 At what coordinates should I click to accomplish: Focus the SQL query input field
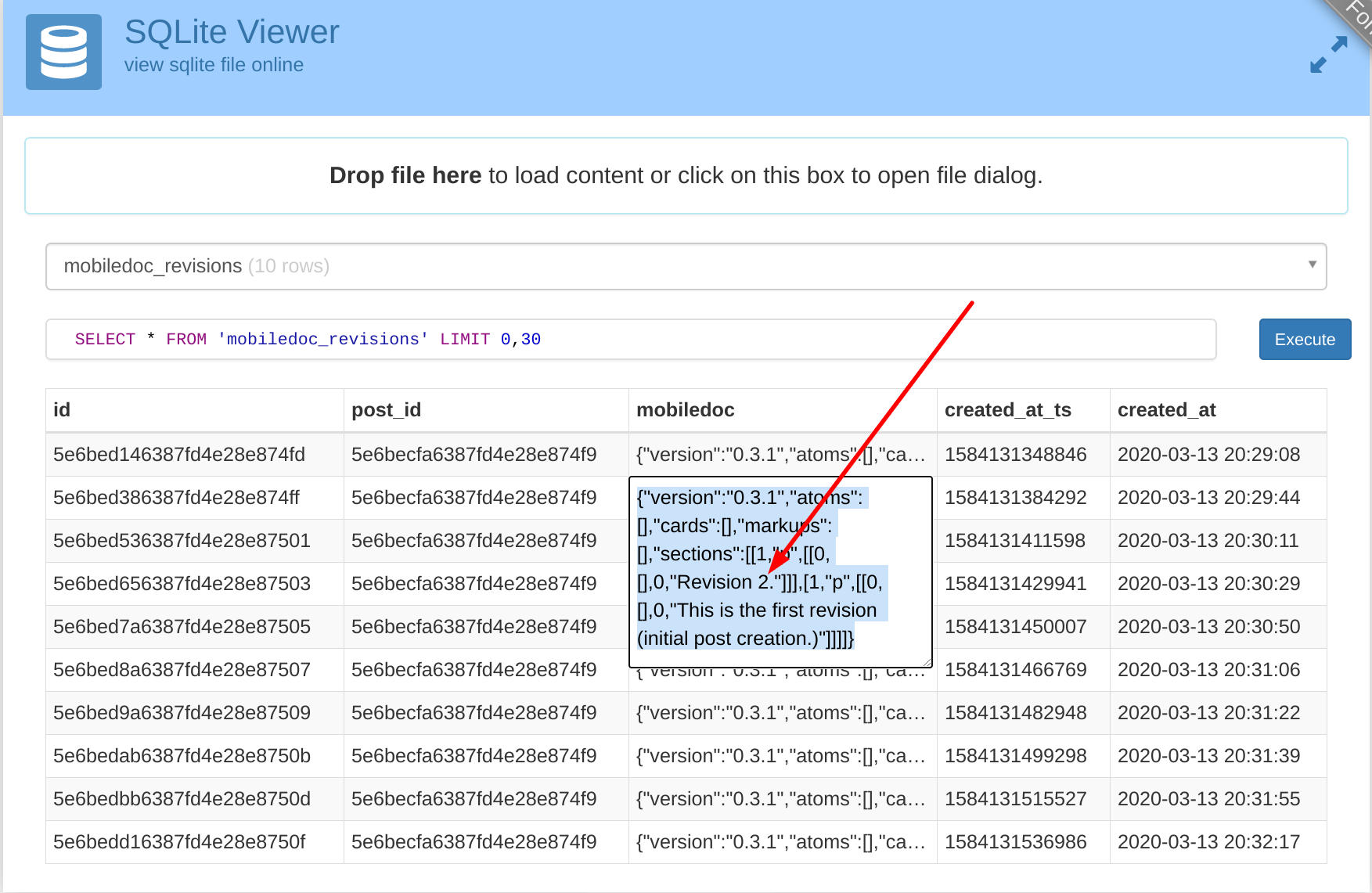pos(631,339)
